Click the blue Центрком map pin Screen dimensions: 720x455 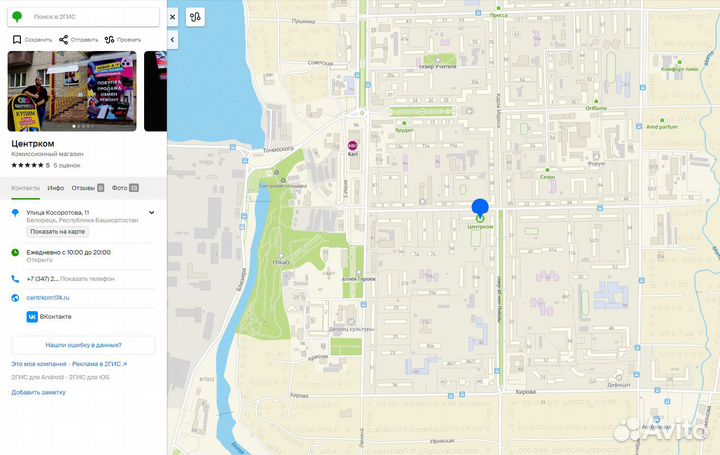click(x=480, y=206)
